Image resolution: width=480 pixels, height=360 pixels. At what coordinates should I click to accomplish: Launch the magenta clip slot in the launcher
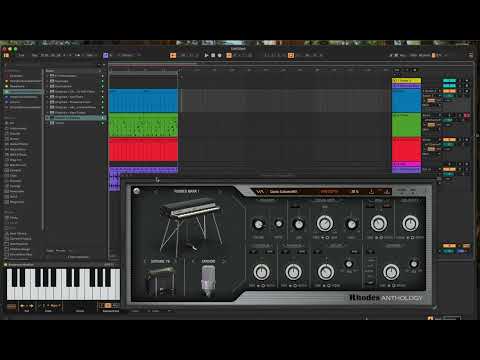[x=406, y=164]
